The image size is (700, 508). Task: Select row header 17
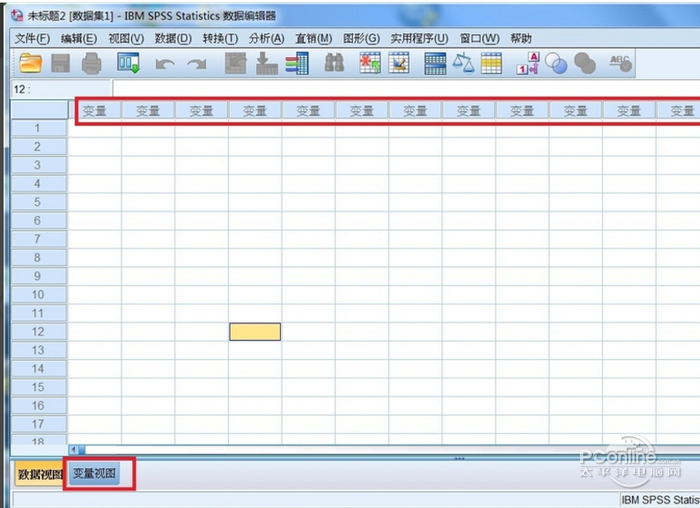coord(39,424)
